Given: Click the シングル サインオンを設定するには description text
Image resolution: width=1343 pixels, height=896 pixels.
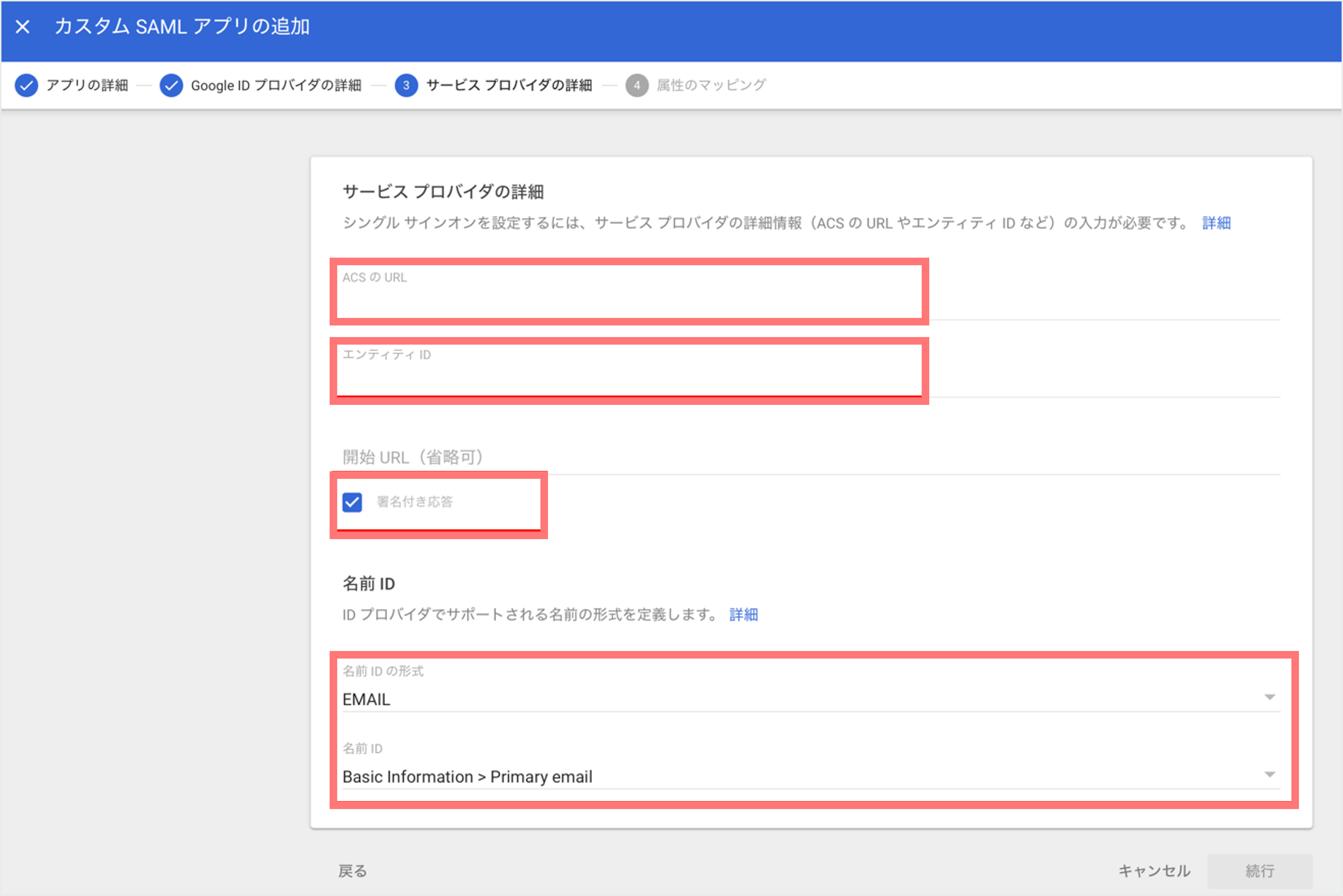Looking at the screenshot, I should tap(767, 223).
